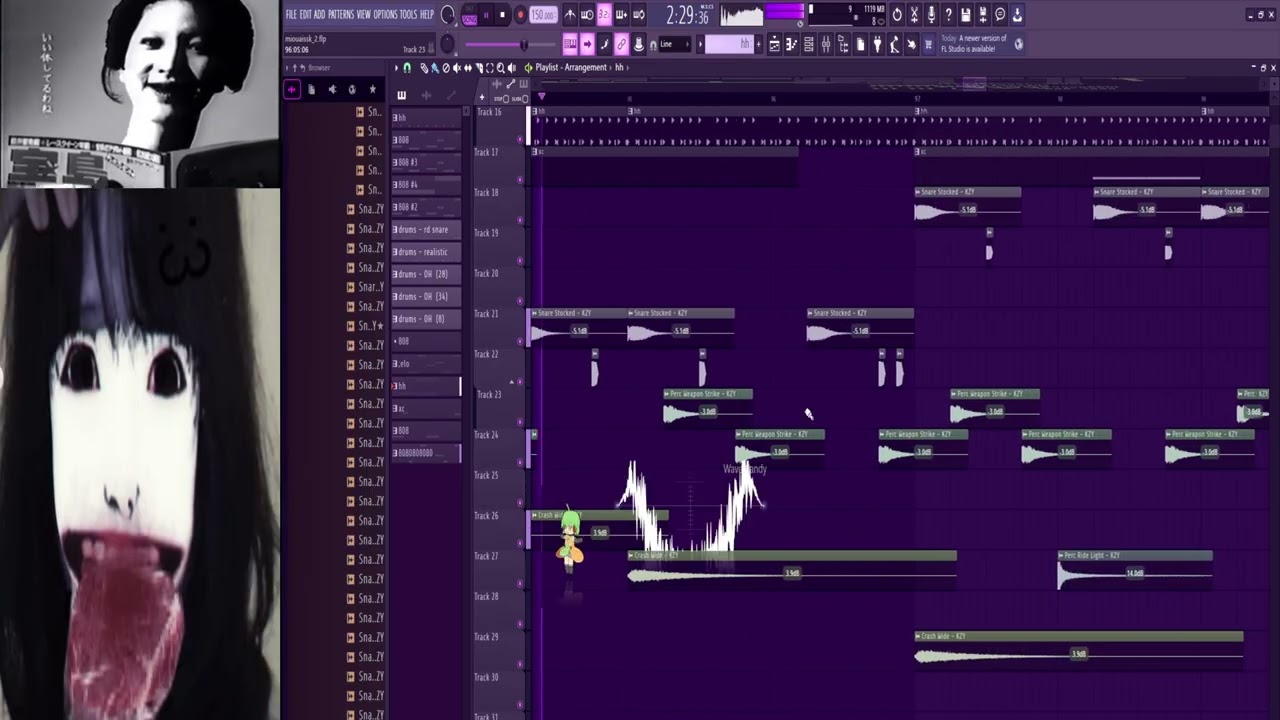Click the microphone one-click recording icon

click(931, 15)
